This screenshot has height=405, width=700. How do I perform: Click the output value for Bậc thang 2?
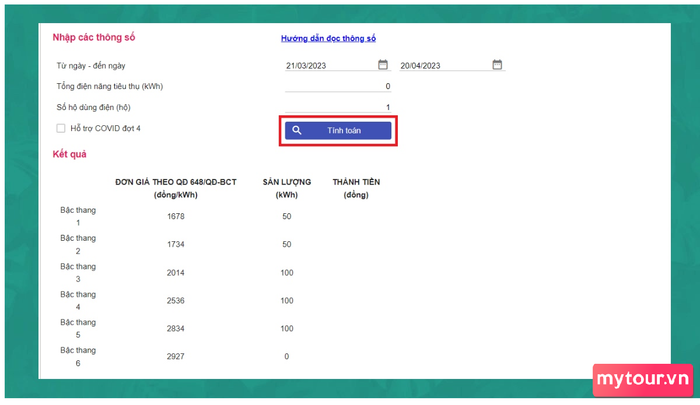pyautogui.click(x=287, y=244)
